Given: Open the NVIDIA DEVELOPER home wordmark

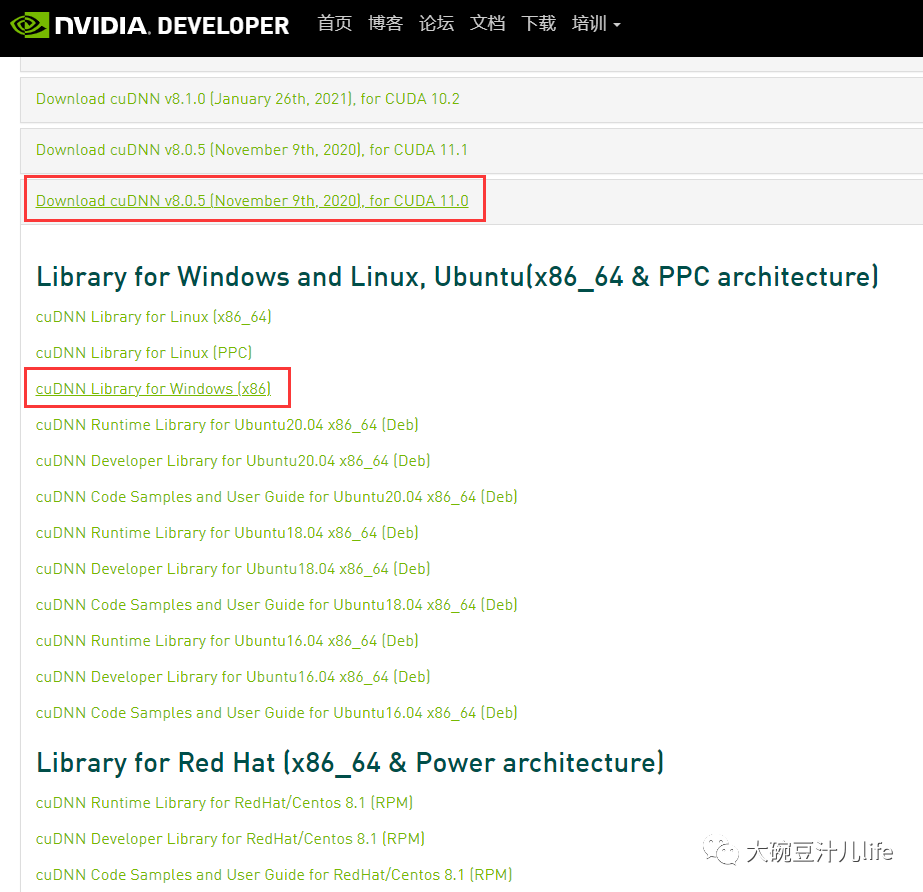Looking at the screenshot, I should click(x=172, y=25).
